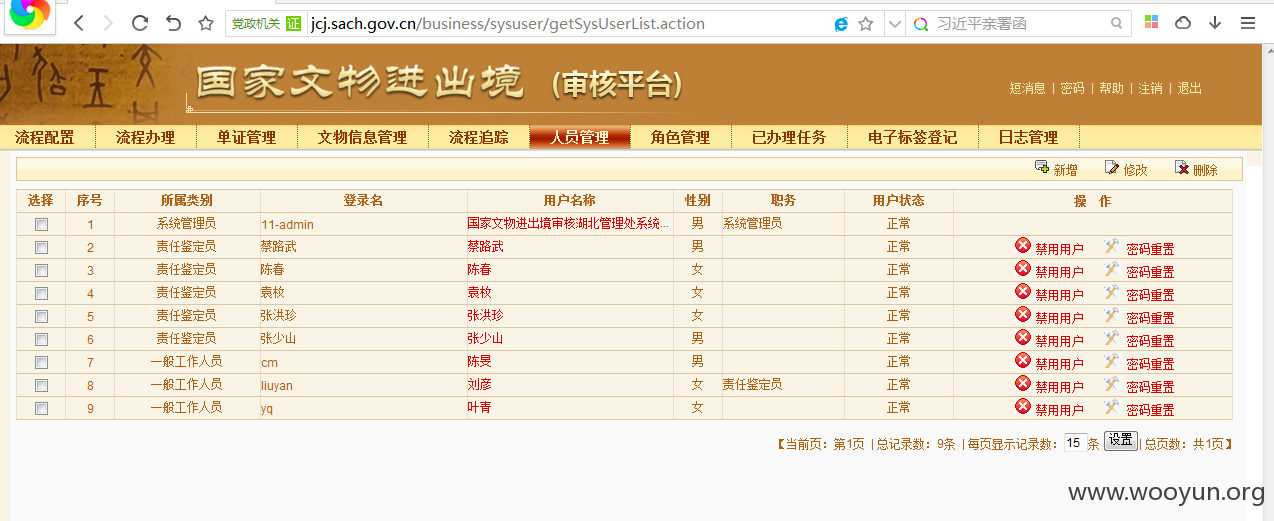Click 禁用用户 link for 张少山 row
The height and width of the screenshot is (521, 1274).
[1059, 341]
